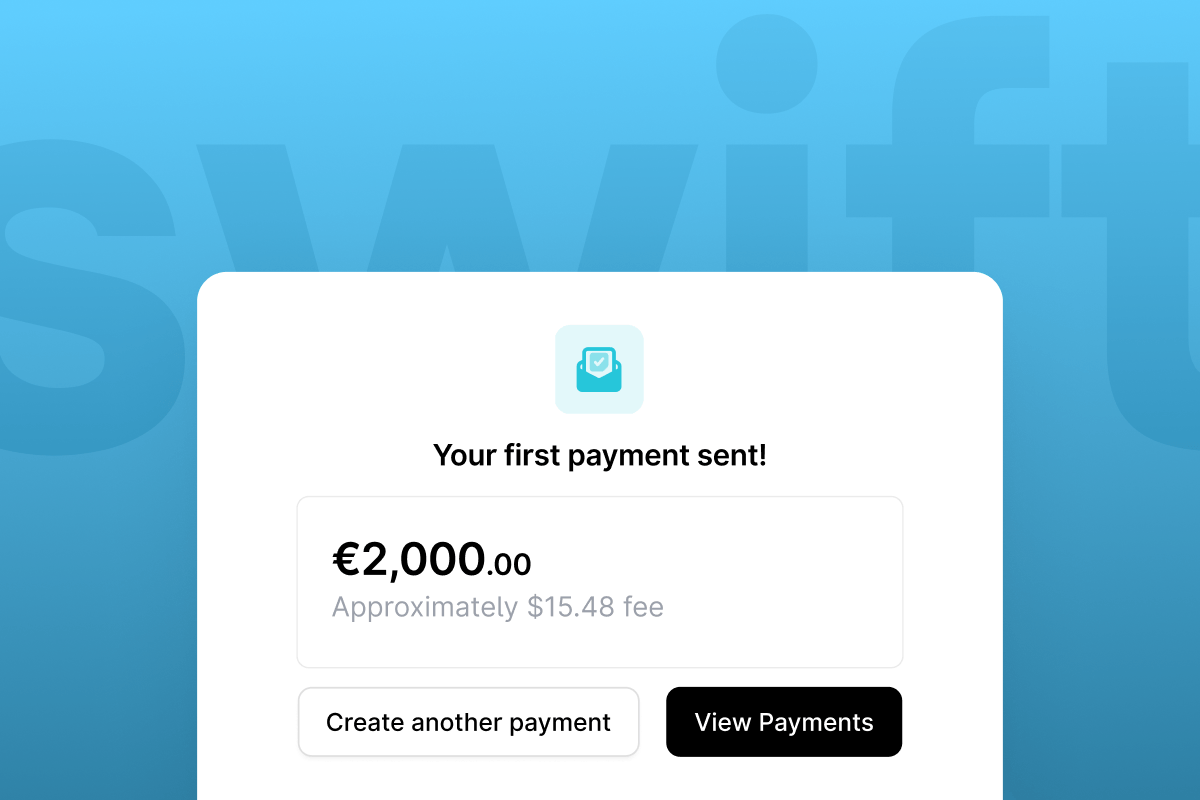Select the Approximately $15.48 fee text
The width and height of the screenshot is (1200, 800).
[498, 606]
